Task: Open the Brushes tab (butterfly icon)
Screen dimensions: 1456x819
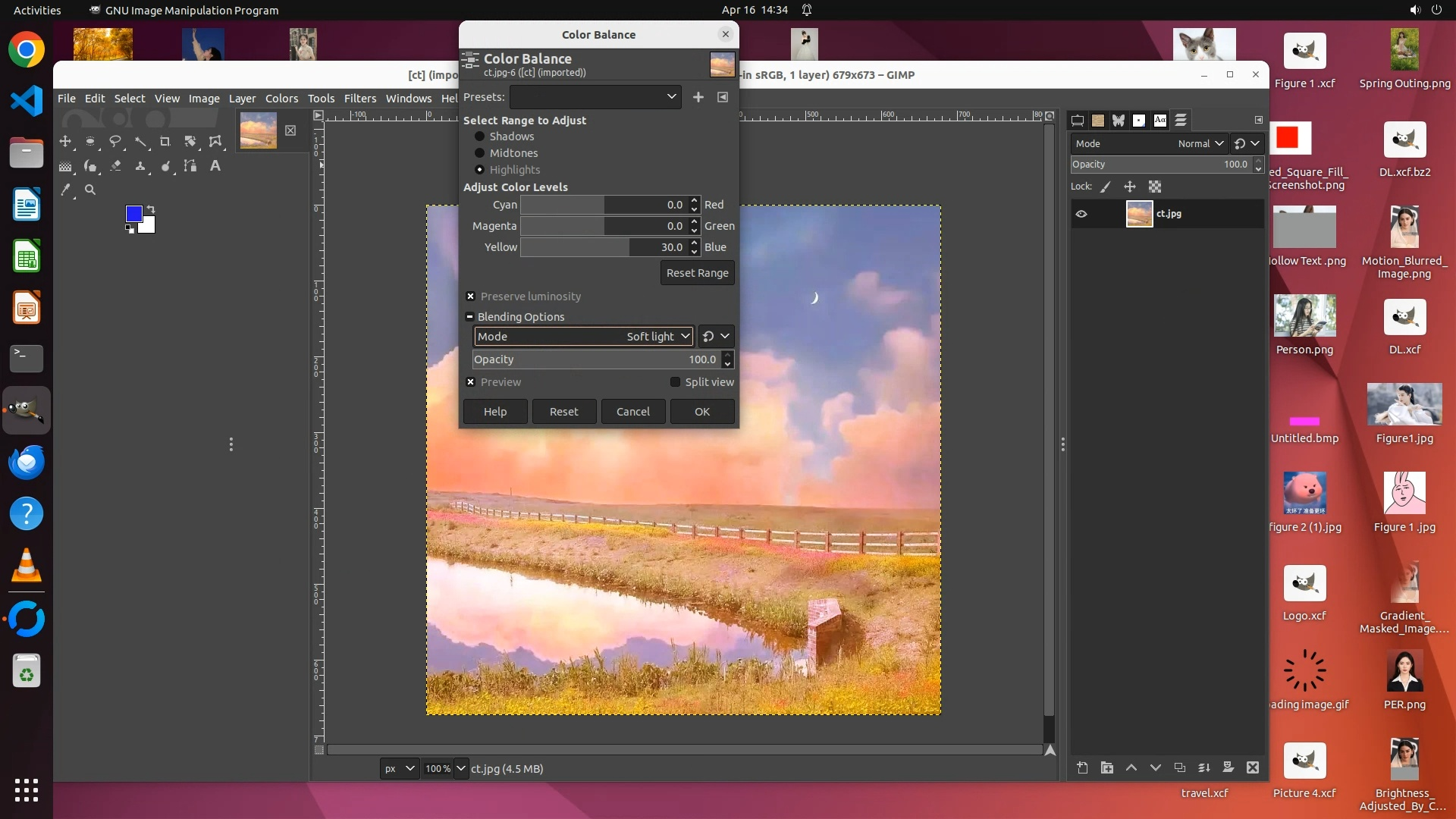Action: click(x=1119, y=121)
